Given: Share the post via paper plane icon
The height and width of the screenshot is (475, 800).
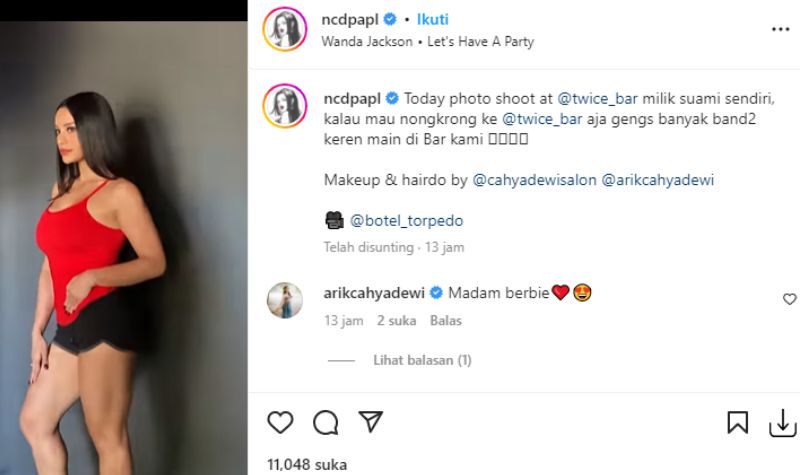Looking at the screenshot, I should point(370,423).
